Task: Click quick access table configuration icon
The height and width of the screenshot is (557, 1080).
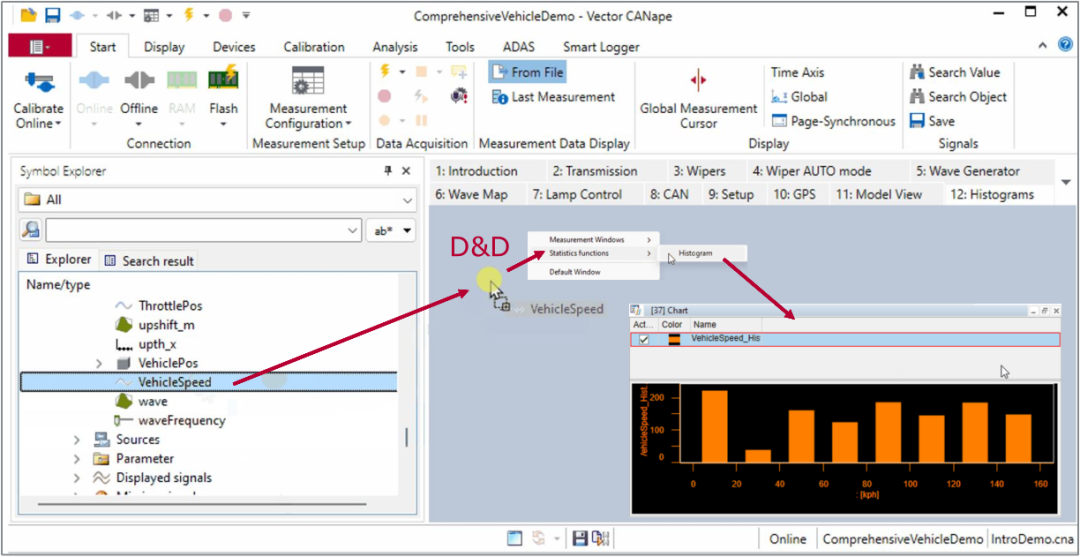Action: coord(152,14)
